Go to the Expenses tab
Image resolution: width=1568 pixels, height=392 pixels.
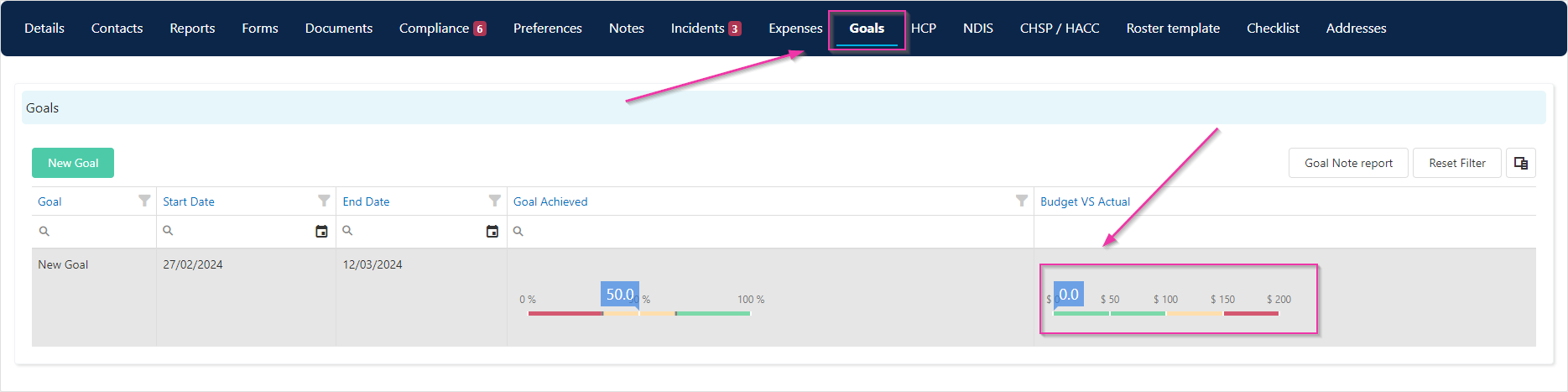pos(795,29)
